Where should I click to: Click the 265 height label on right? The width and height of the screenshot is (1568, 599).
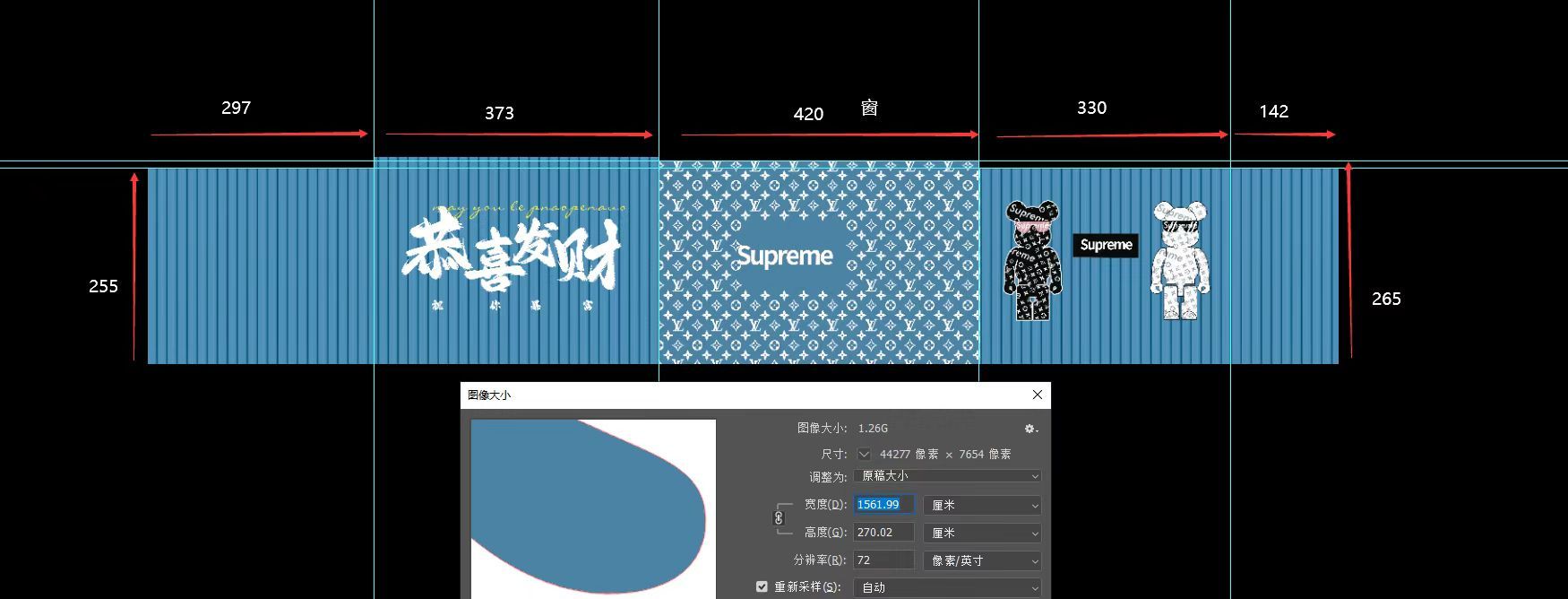coord(1386,299)
